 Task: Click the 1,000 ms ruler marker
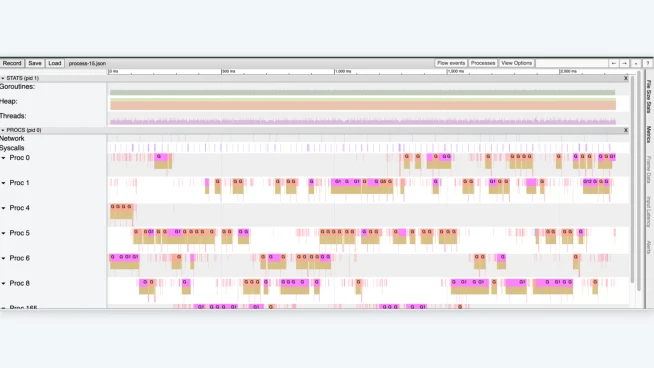(343, 71)
